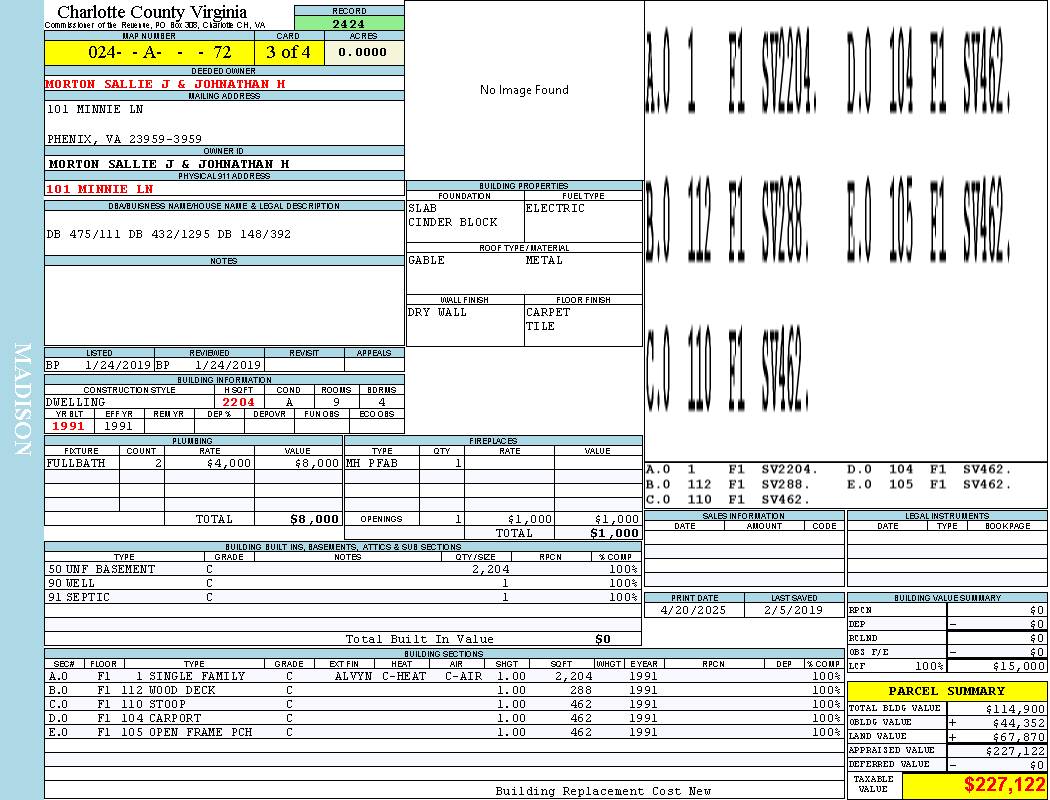Select construction style DWELLING

pos(76,402)
